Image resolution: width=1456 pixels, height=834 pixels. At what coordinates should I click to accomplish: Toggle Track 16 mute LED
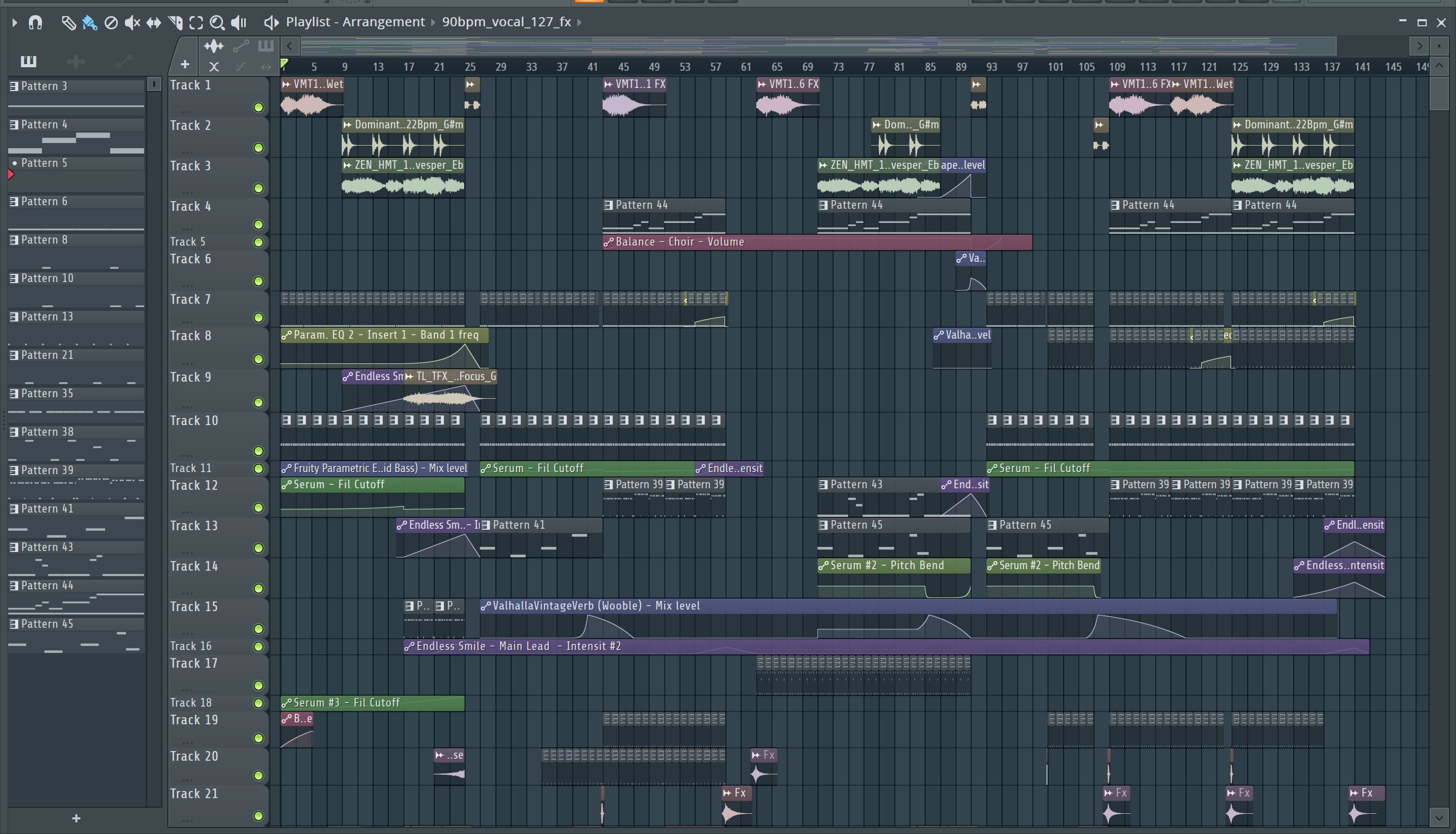[258, 646]
